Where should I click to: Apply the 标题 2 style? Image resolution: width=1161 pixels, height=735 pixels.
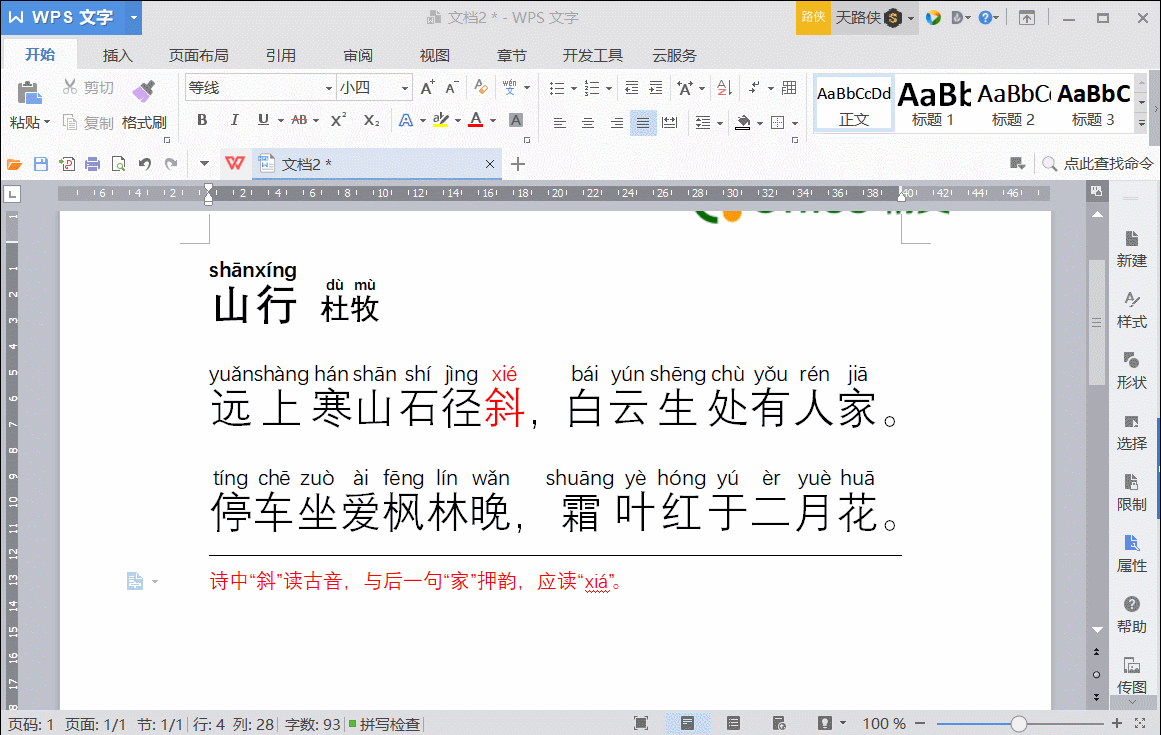click(x=1013, y=104)
